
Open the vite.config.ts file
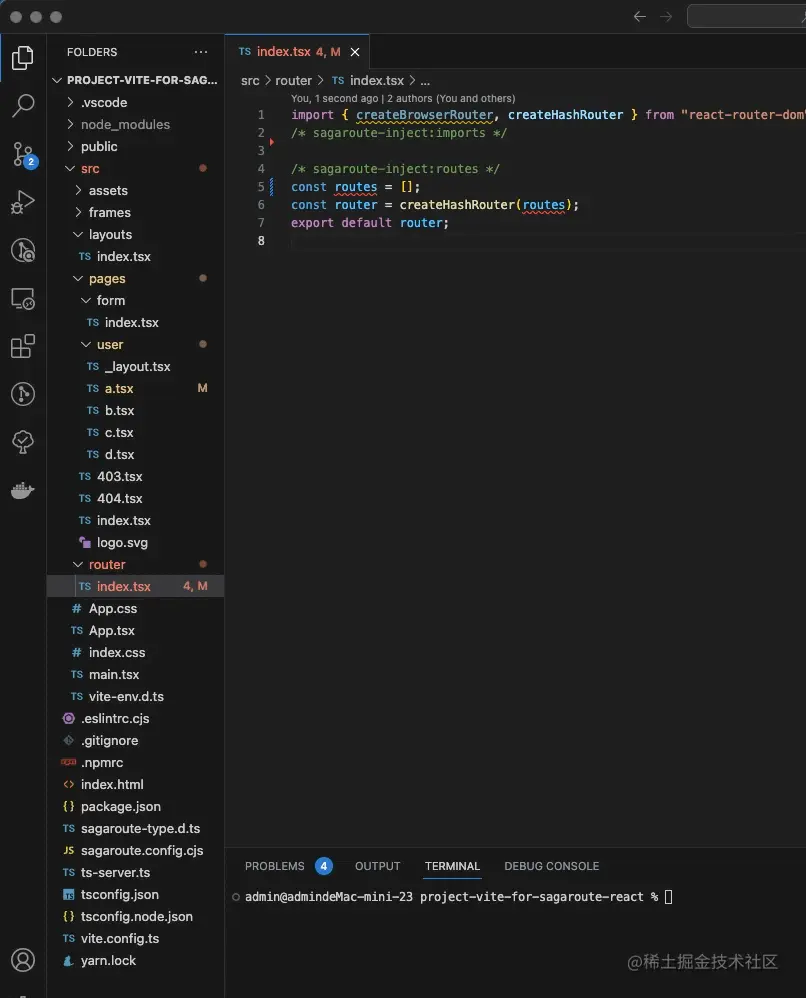coord(136,939)
